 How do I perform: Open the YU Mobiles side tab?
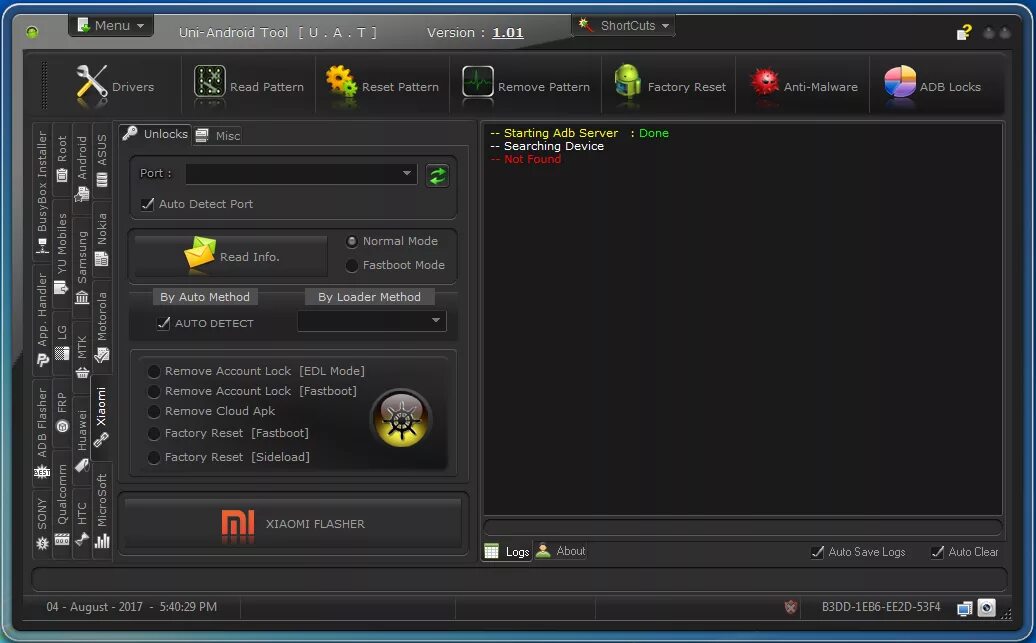[x=62, y=255]
